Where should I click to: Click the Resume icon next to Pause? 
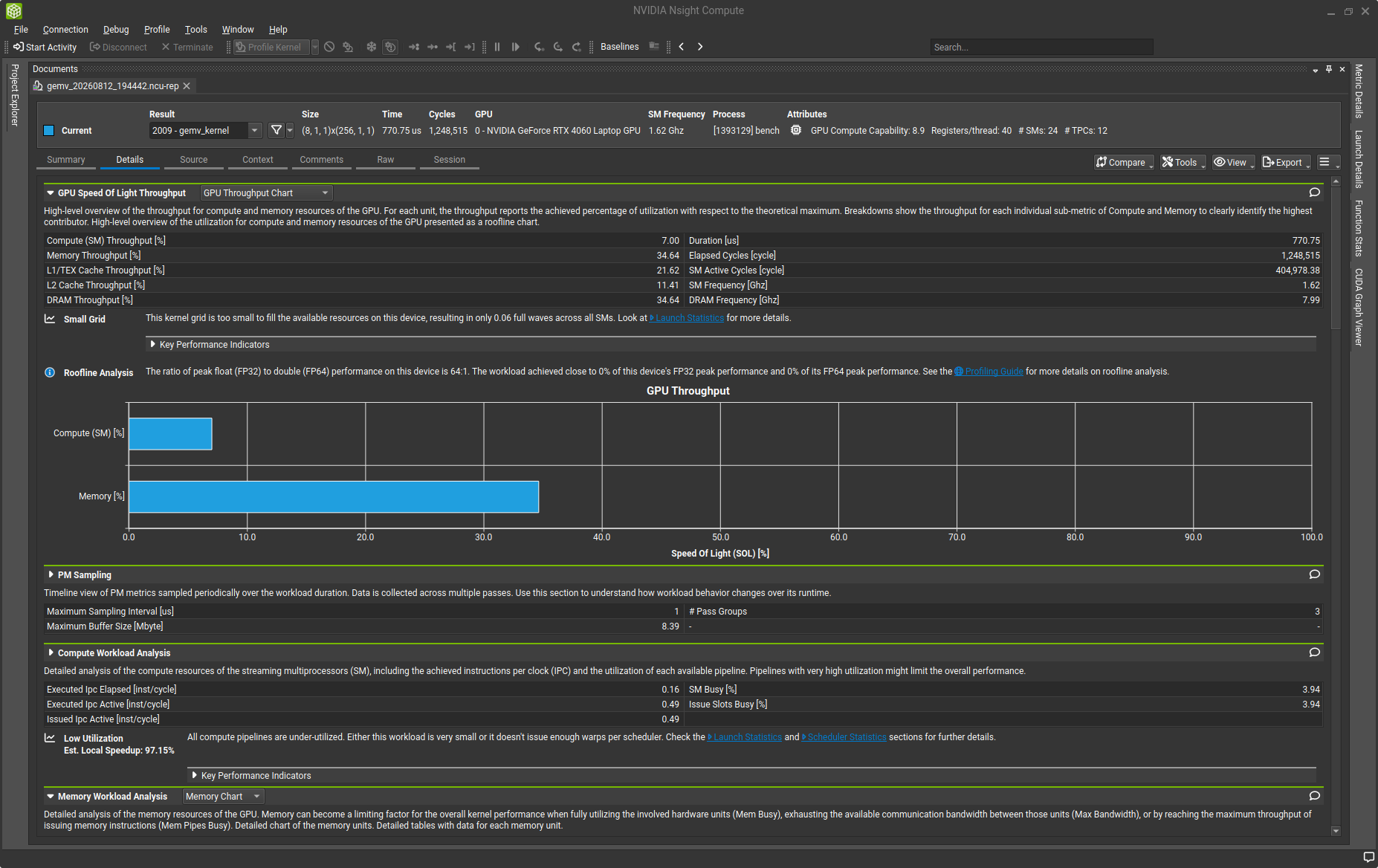point(516,47)
